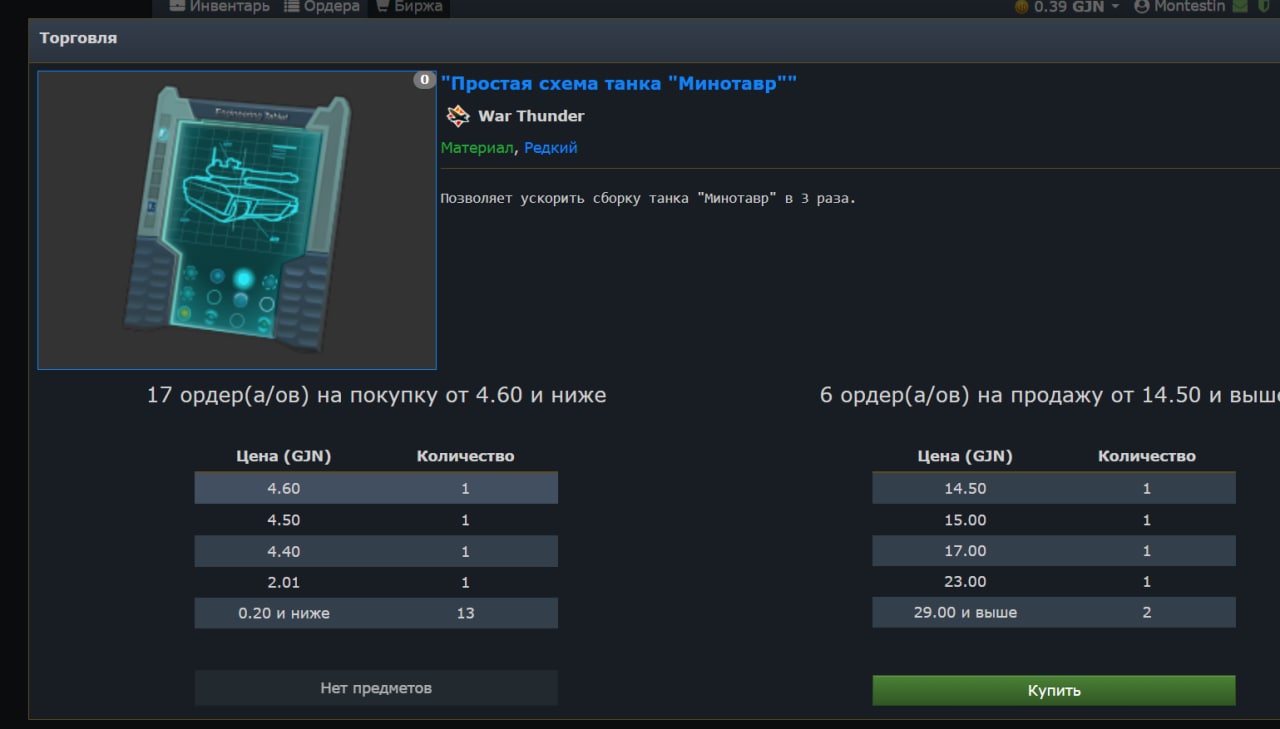Screen dimensions: 1280x729
Task: Click the War Thunder game icon
Action: click(458, 116)
